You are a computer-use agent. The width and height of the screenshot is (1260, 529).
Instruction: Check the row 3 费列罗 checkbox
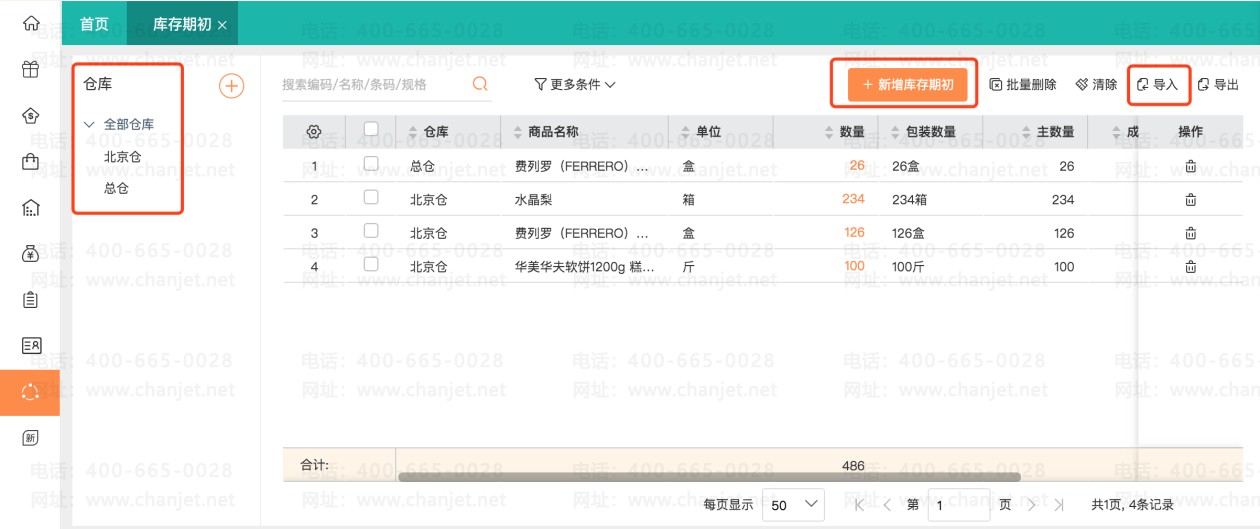[371, 230]
